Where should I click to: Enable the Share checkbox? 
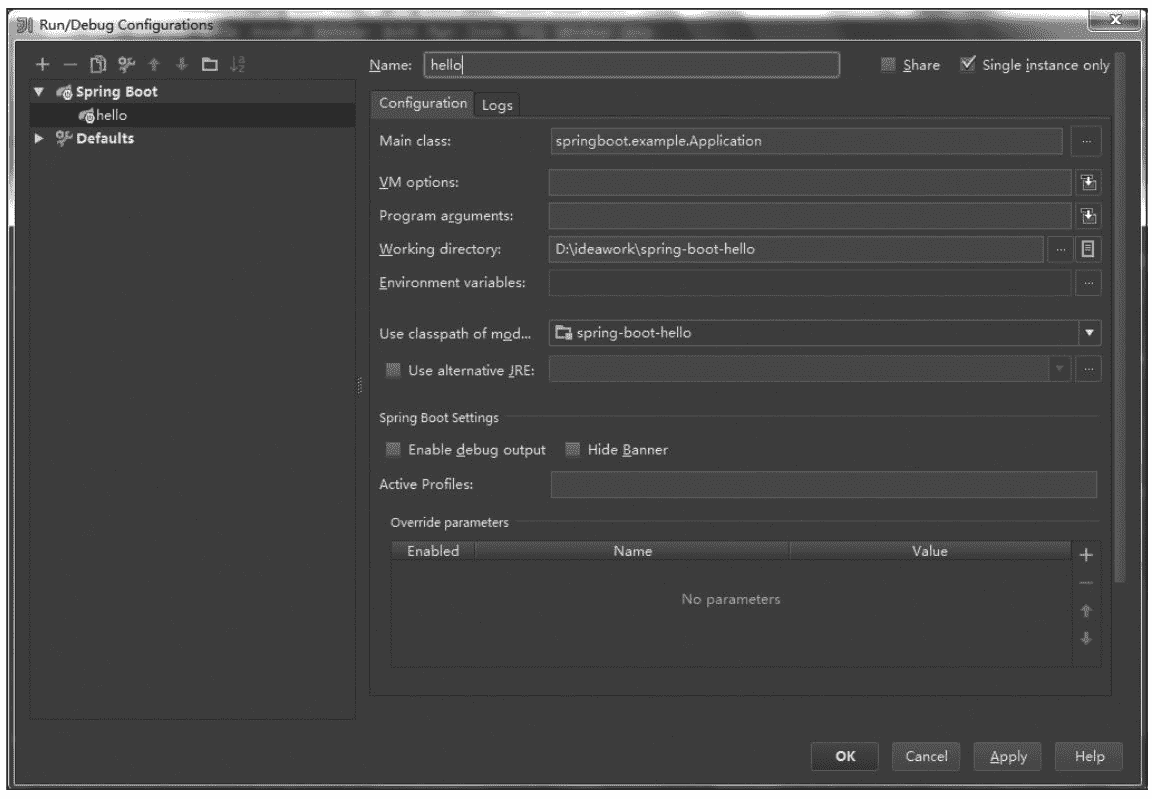point(887,65)
